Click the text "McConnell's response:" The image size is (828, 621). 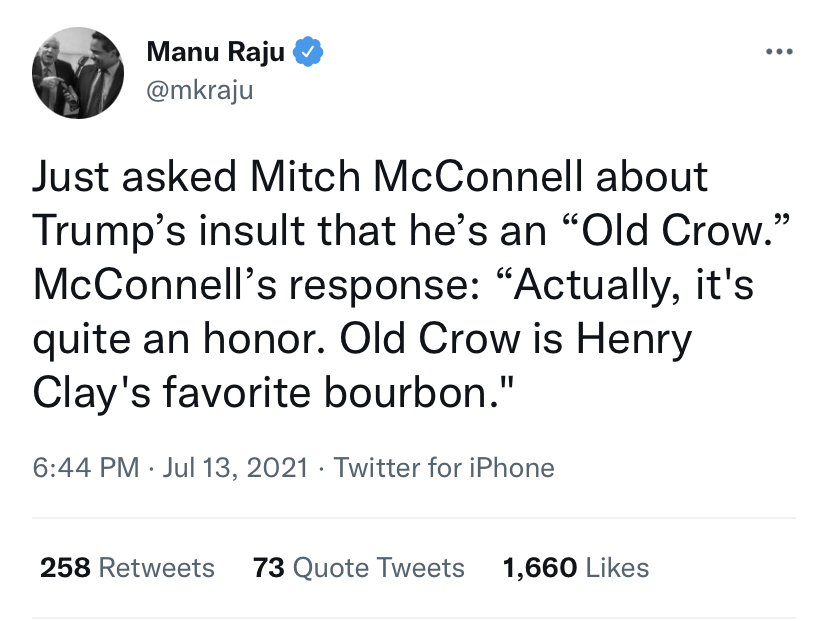[x=257, y=285]
